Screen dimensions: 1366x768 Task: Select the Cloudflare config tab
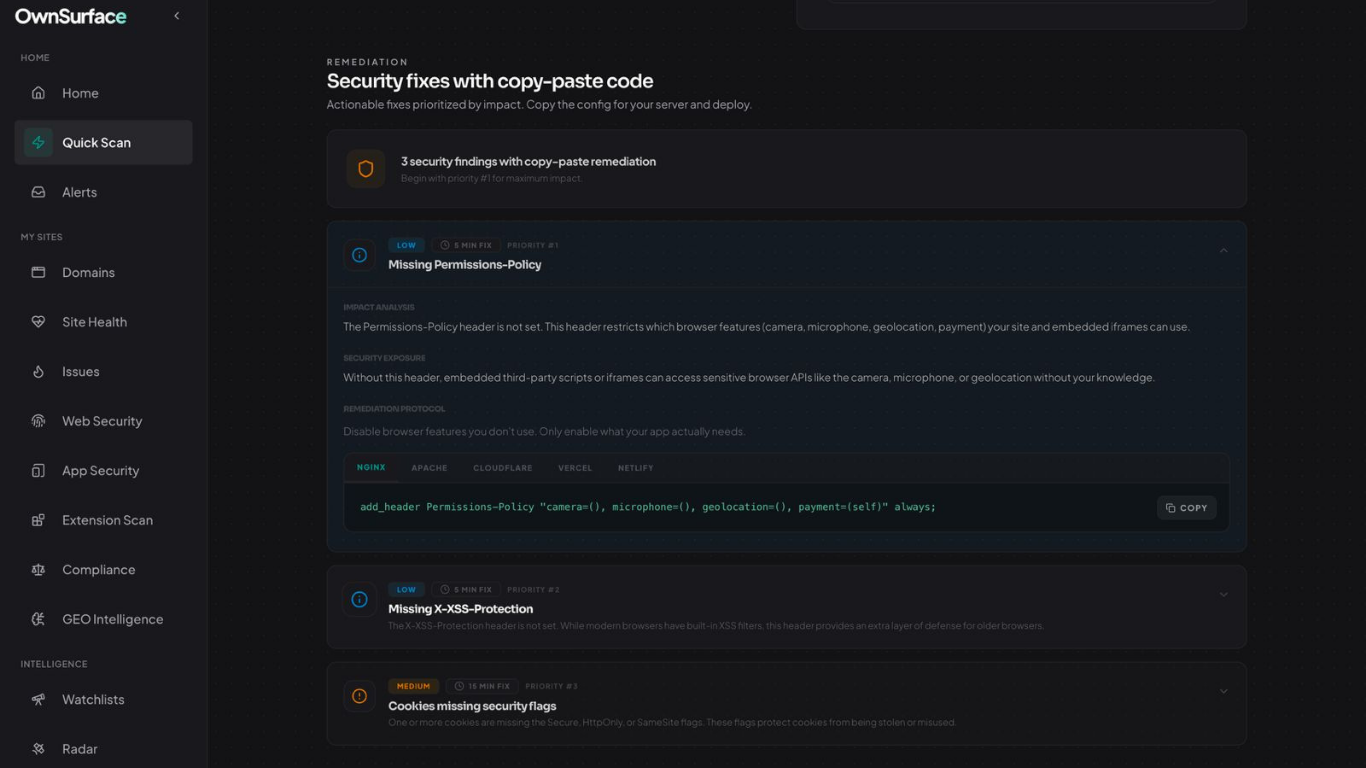tap(502, 468)
